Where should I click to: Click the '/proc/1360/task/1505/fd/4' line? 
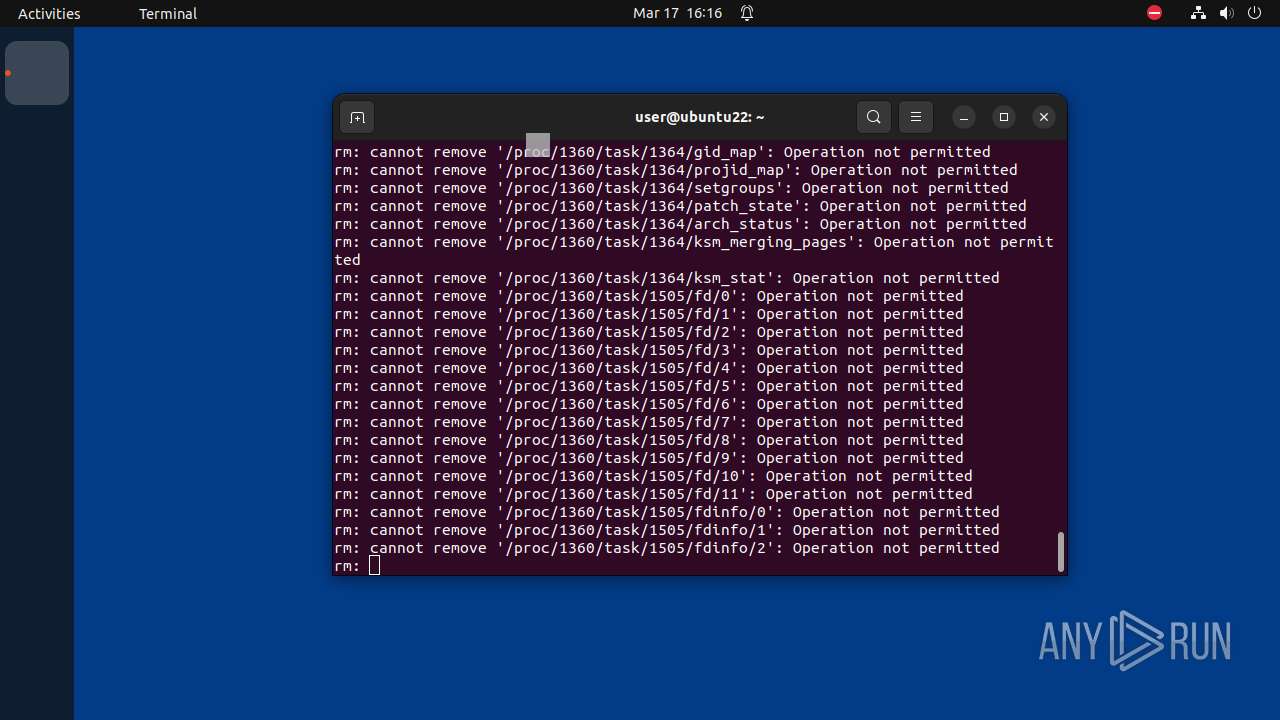tap(649, 368)
